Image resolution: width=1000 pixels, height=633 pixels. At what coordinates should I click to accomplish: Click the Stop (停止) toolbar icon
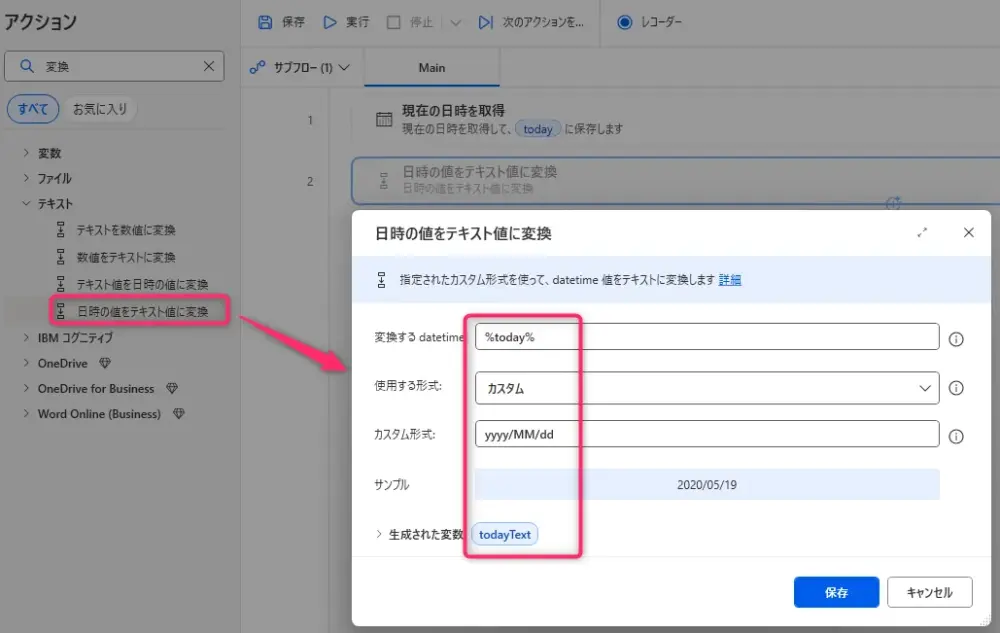point(393,22)
